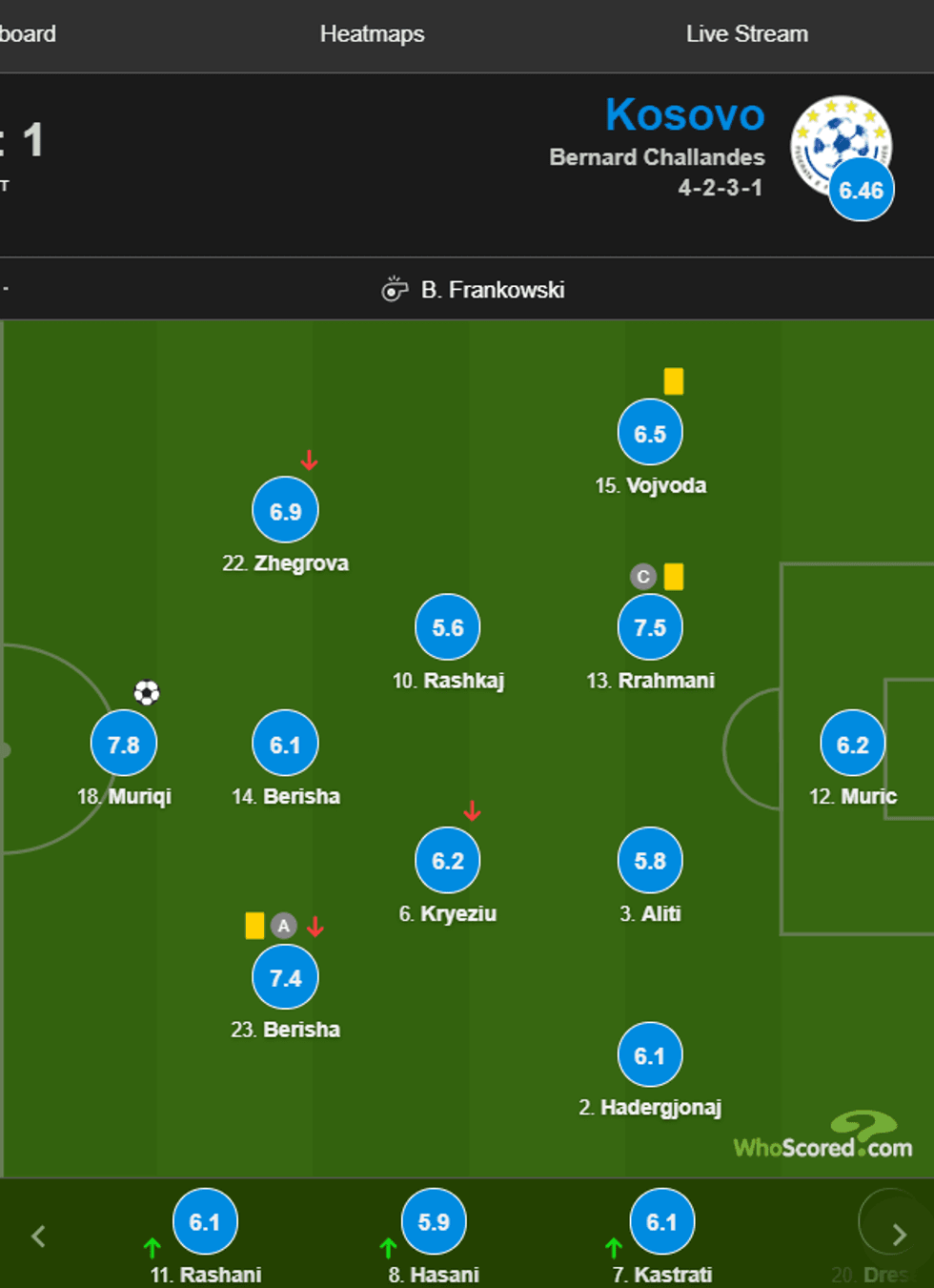Click the Kosovo team 6.46 rating badge
934x1288 pixels.
861,191
